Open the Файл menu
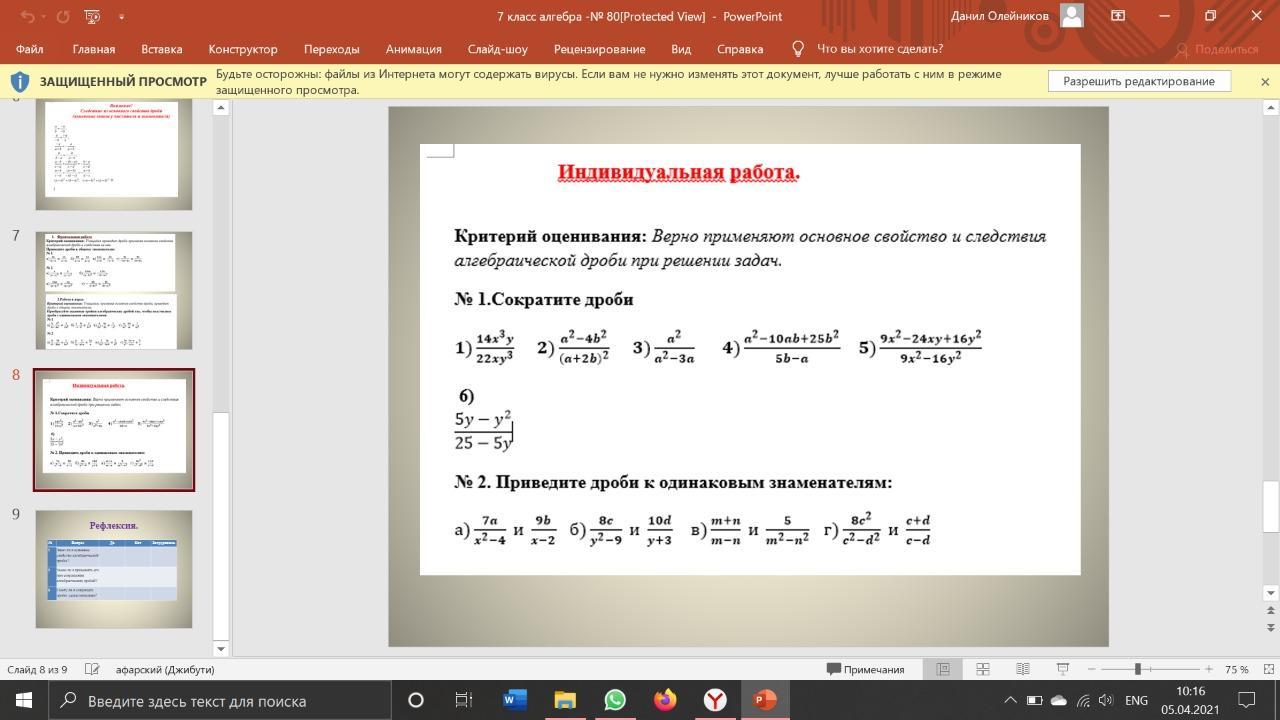1280x720 pixels. click(29, 49)
